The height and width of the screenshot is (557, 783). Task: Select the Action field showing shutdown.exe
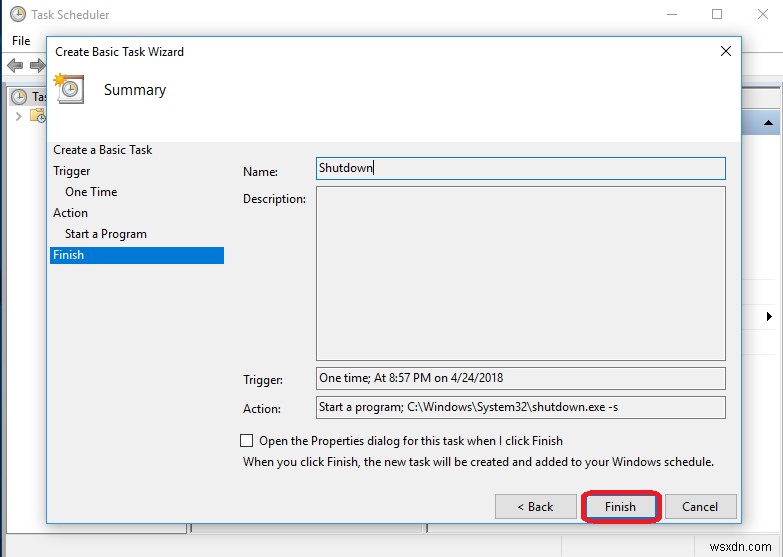(520, 407)
